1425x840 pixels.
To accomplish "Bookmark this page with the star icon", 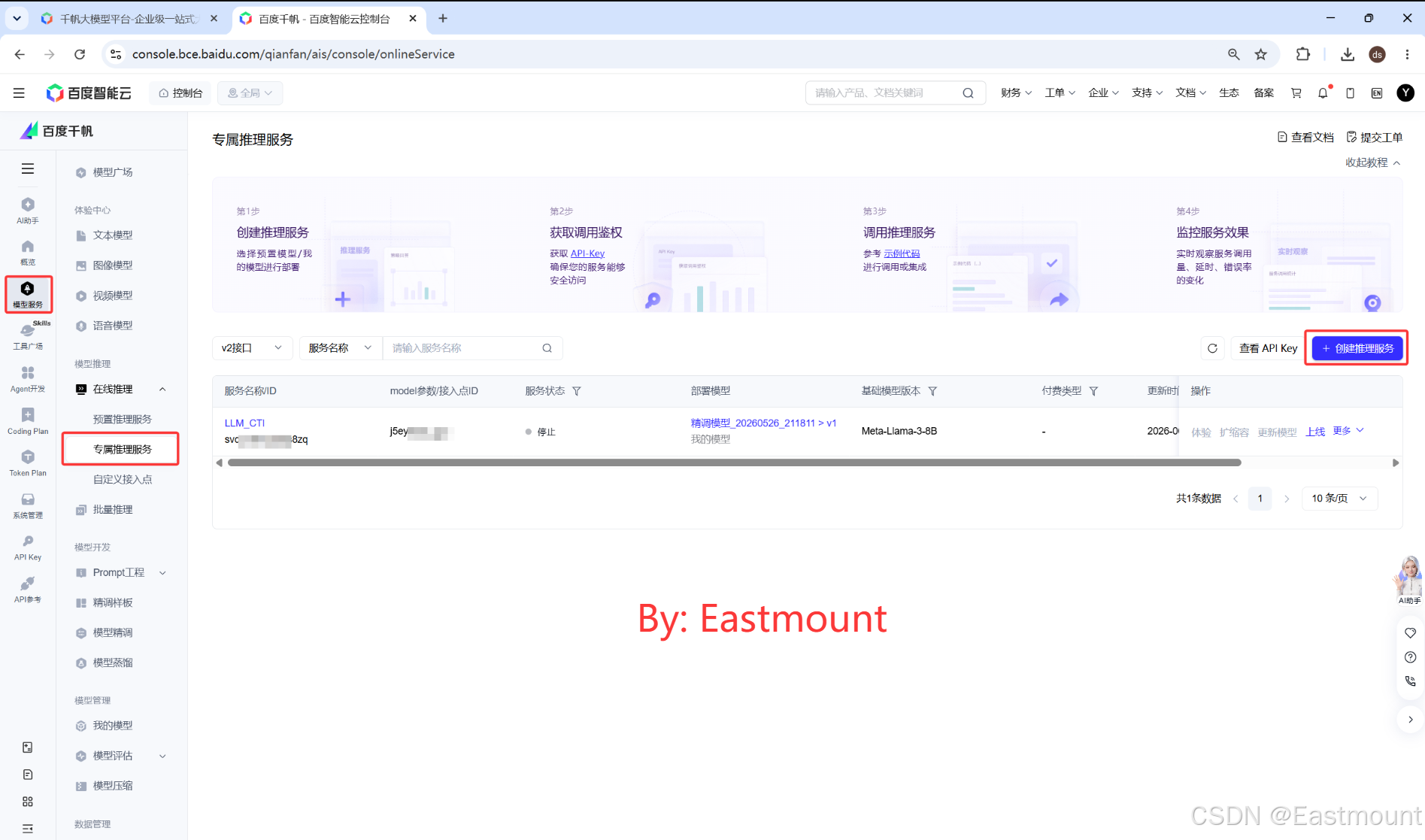I will (x=1261, y=54).
